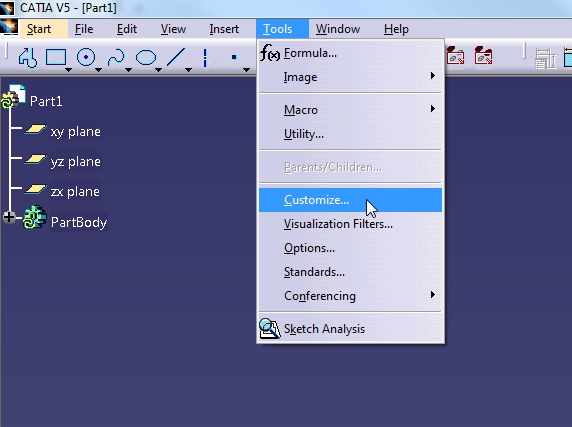This screenshot has width=572, height=427.
Task: Select zx plane in specification tree
Action: tap(75, 191)
